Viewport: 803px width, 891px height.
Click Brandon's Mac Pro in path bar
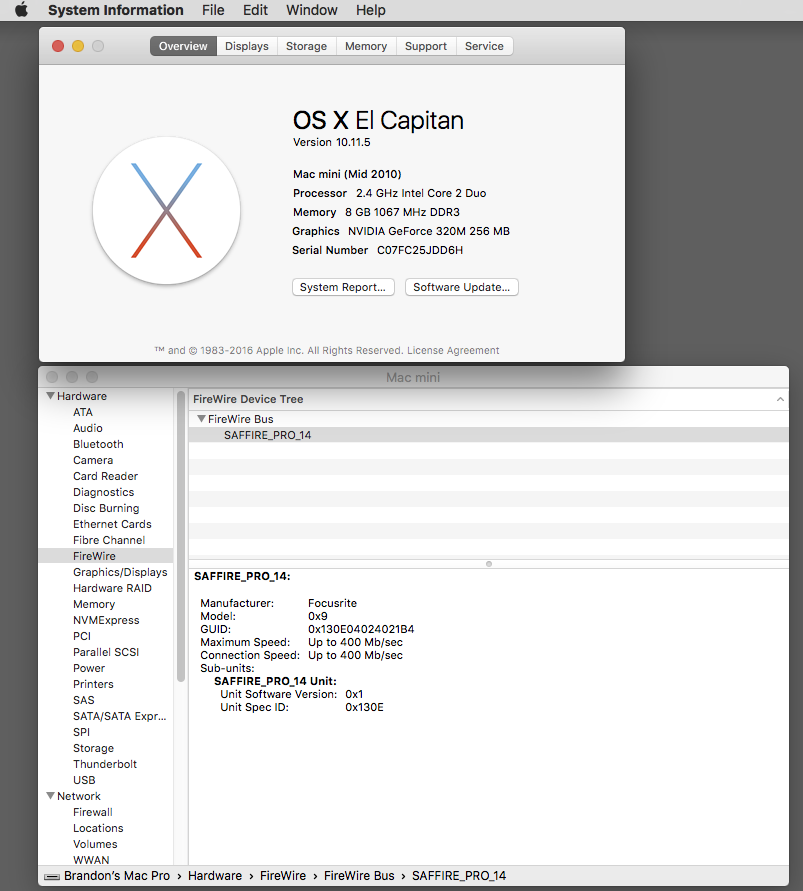coord(117,876)
